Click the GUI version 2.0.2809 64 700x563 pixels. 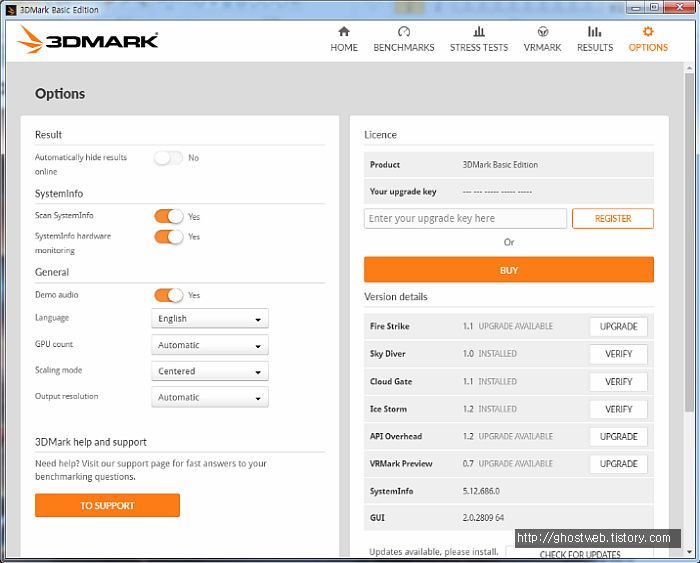483,517
